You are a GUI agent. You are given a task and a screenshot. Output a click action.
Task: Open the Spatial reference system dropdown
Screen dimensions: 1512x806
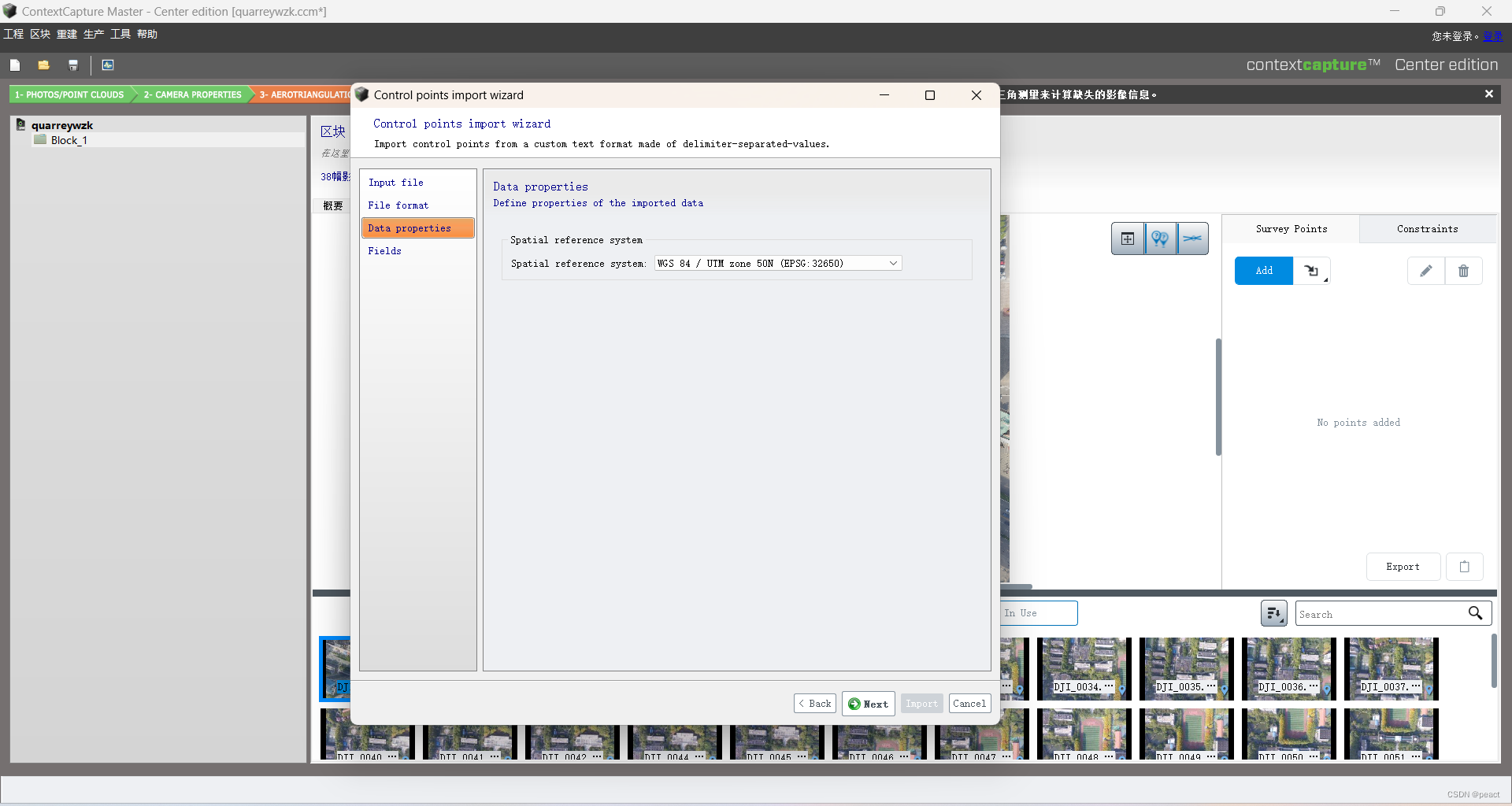tap(892, 263)
